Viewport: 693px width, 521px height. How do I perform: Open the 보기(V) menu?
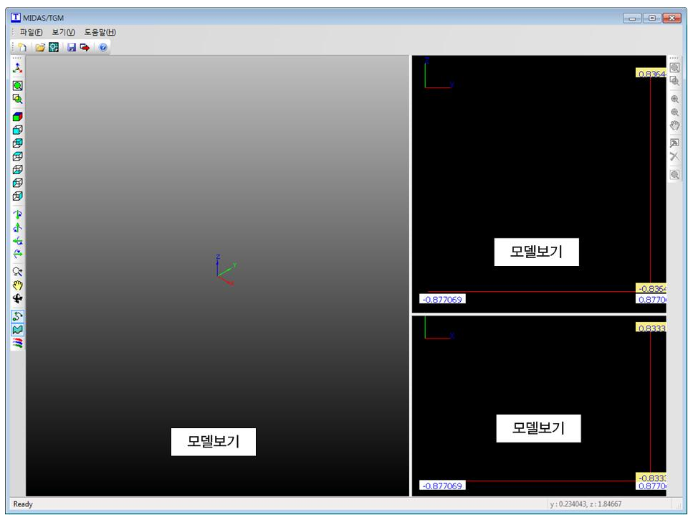[63, 32]
